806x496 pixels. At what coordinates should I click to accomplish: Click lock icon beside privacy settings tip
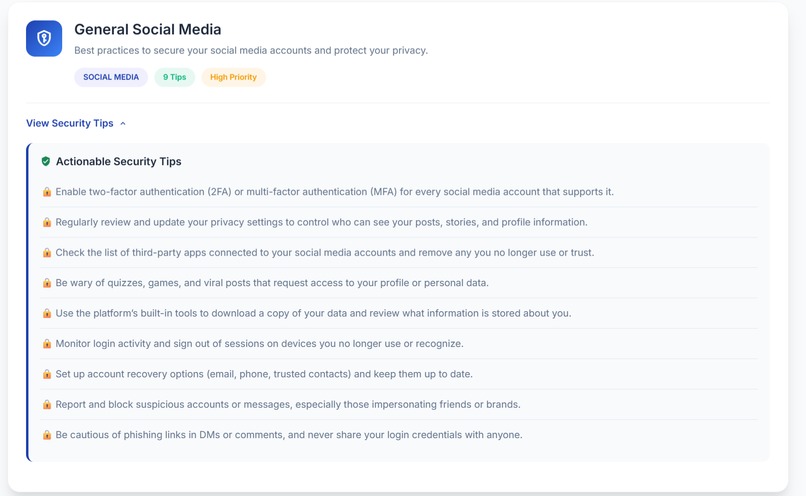(x=47, y=222)
